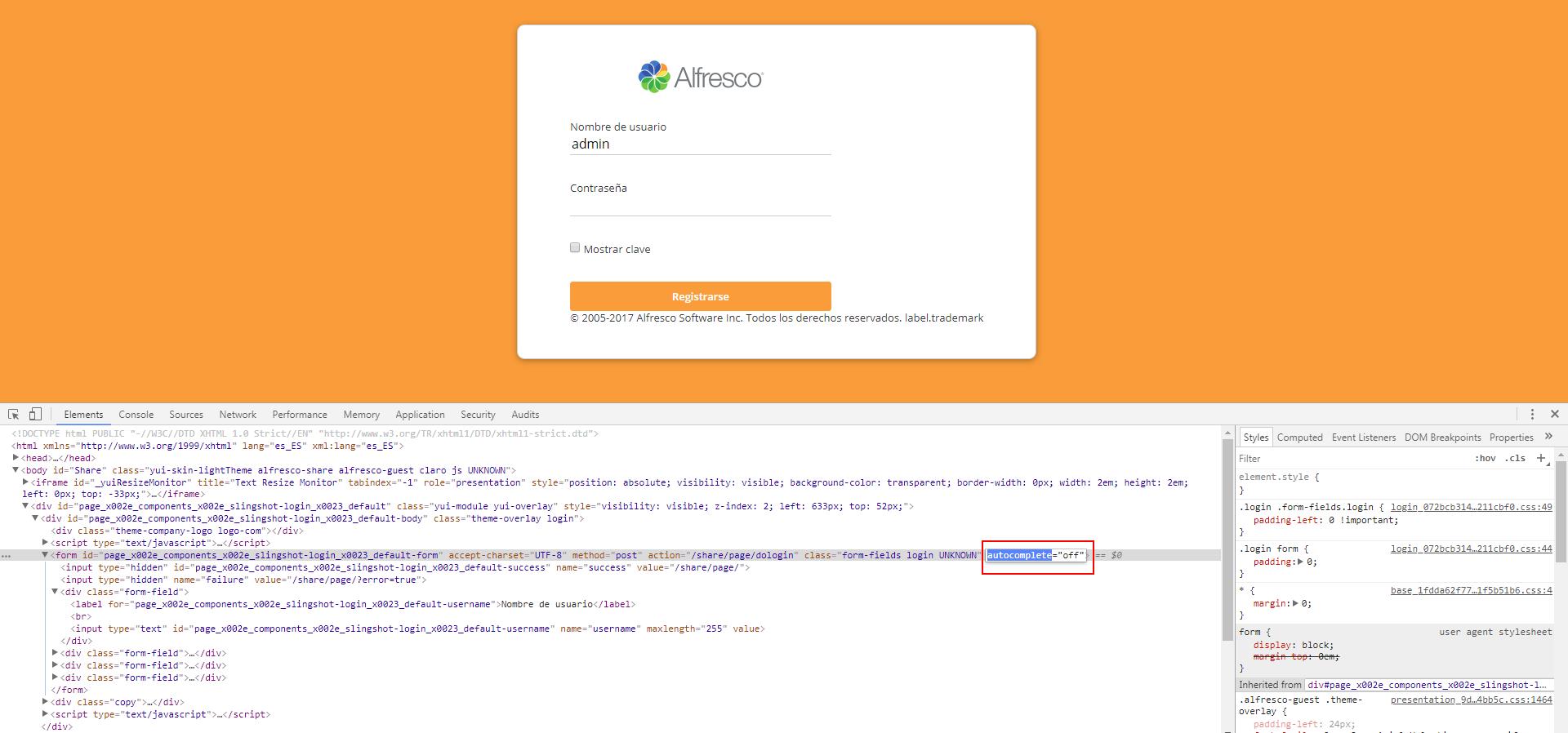Screen dimensions: 1568x733
Task: Select the hidden input name failure row
Action: [x=243, y=580]
